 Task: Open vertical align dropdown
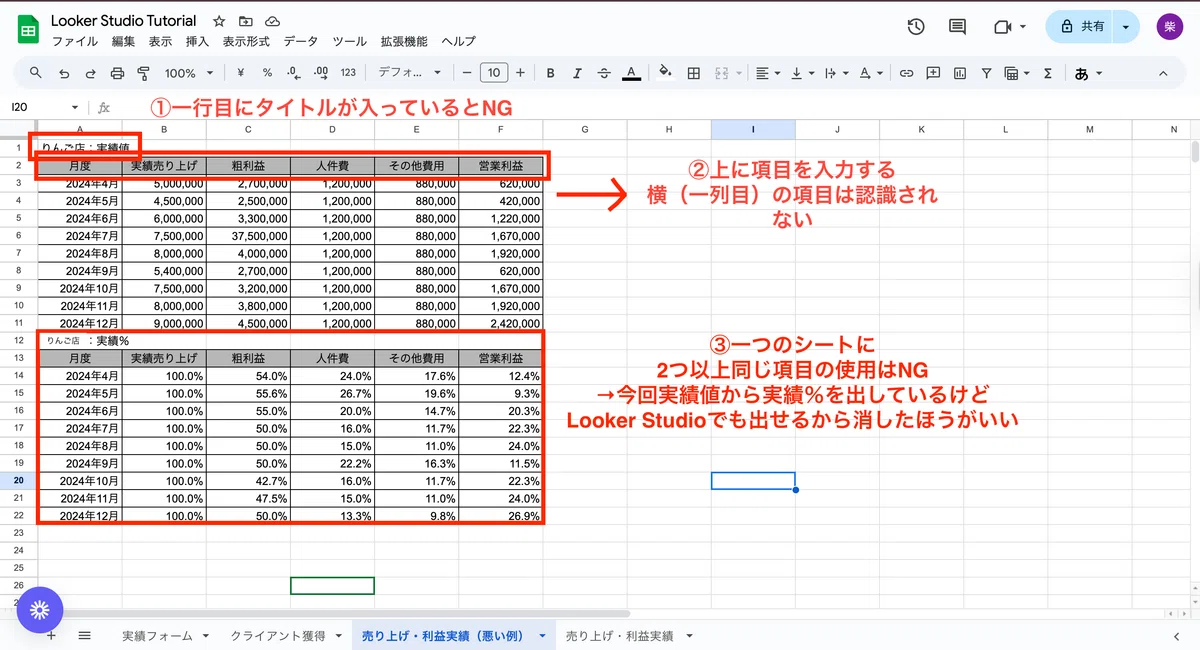point(802,73)
